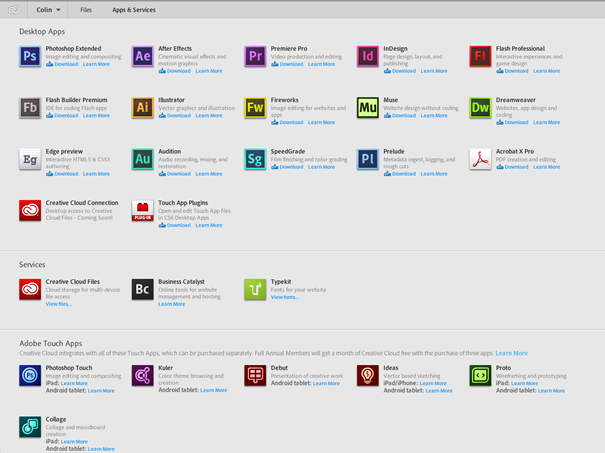Click the Premiere Pro Pr icon
The height and width of the screenshot is (453, 605).
click(x=255, y=56)
